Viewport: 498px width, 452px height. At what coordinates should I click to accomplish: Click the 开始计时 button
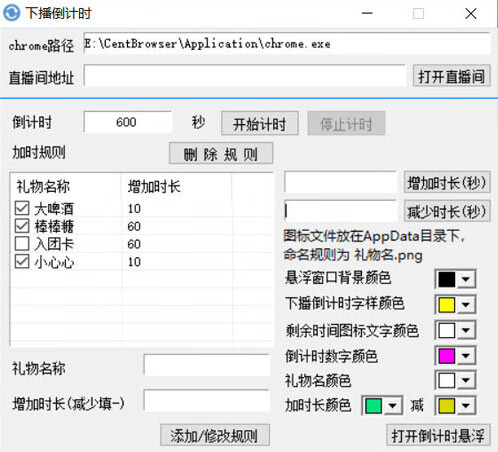pos(260,124)
